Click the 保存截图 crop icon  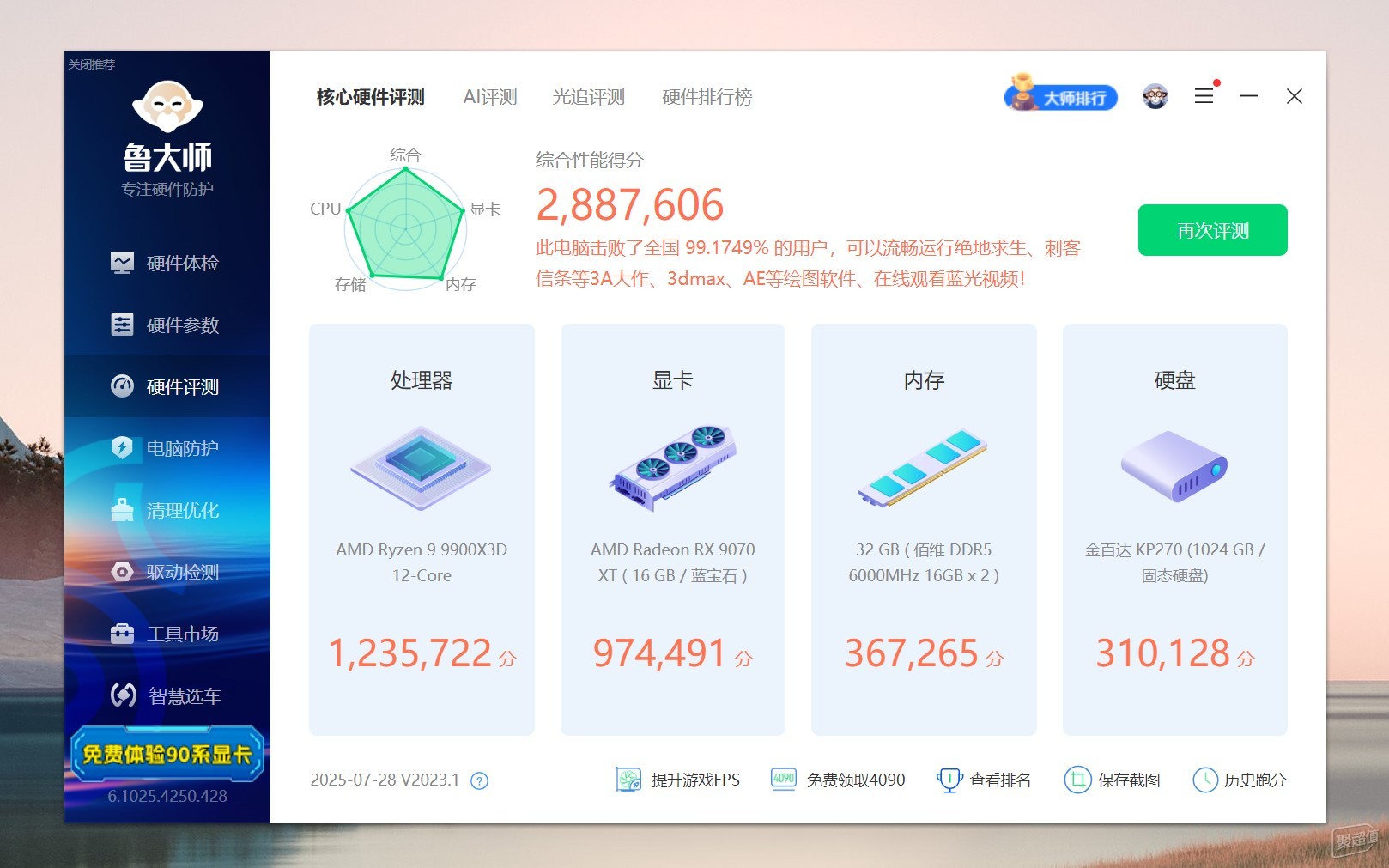click(x=1077, y=780)
